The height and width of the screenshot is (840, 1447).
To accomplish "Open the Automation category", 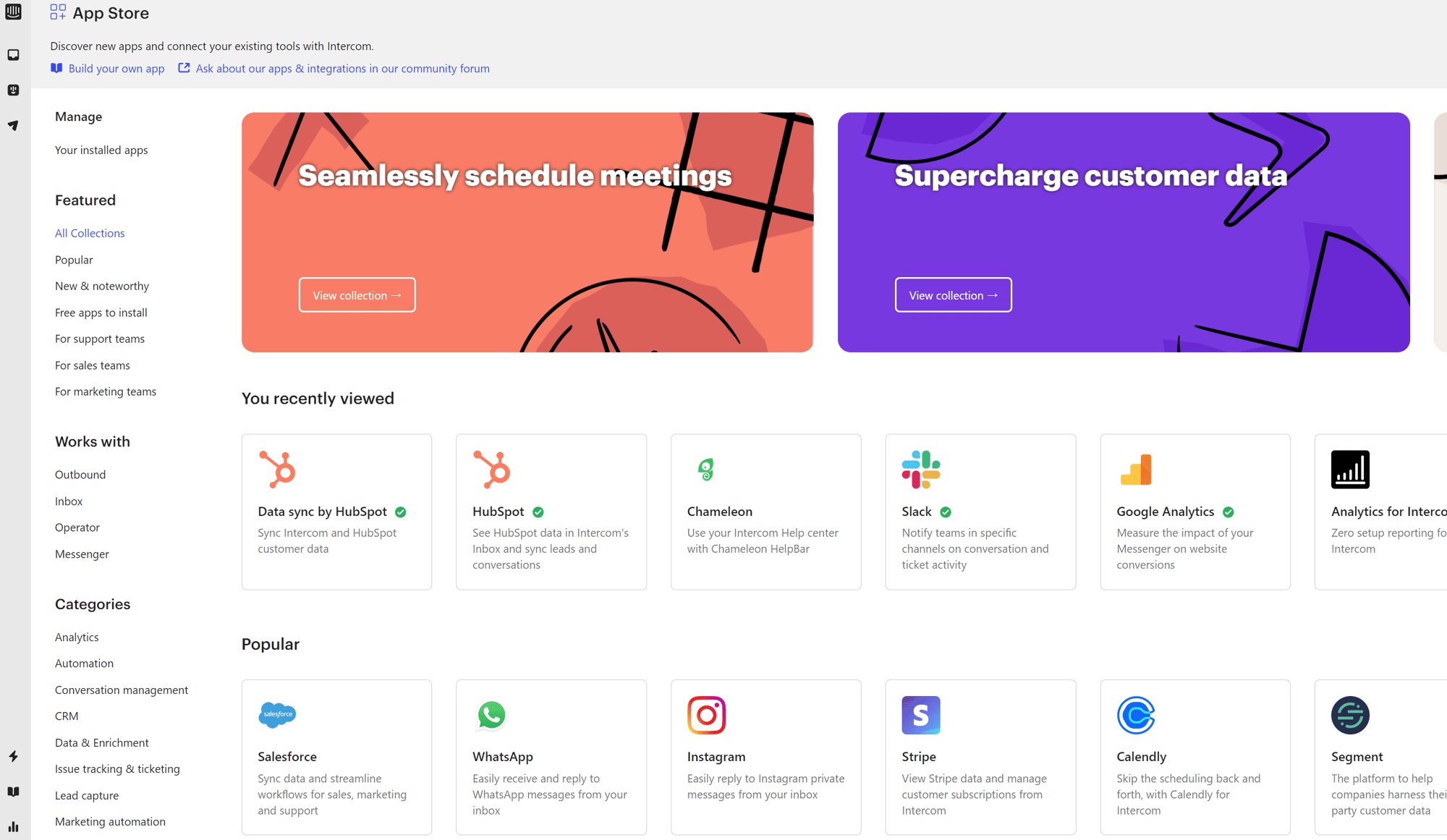I will pos(84,663).
